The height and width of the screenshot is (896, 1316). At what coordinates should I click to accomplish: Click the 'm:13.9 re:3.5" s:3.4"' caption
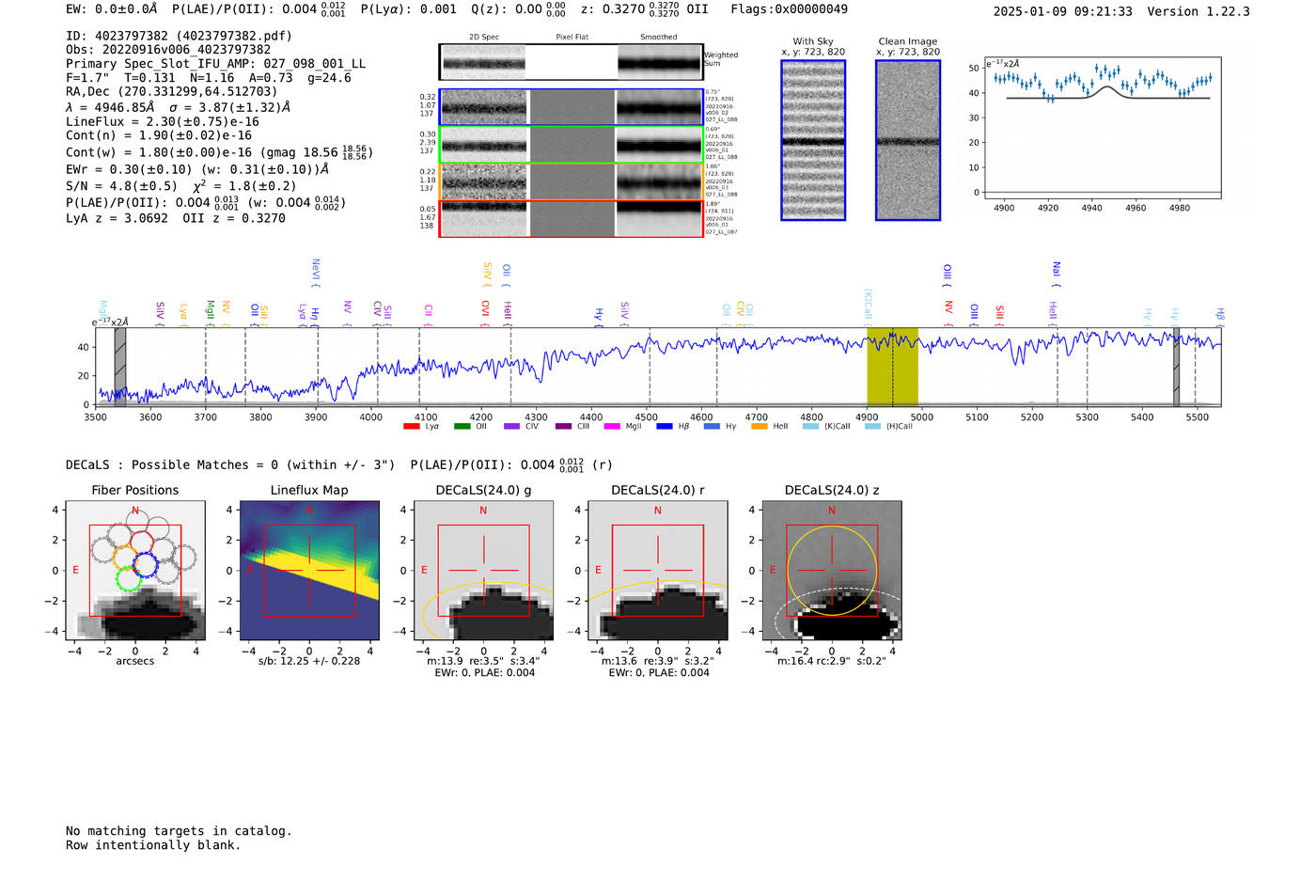(x=484, y=661)
